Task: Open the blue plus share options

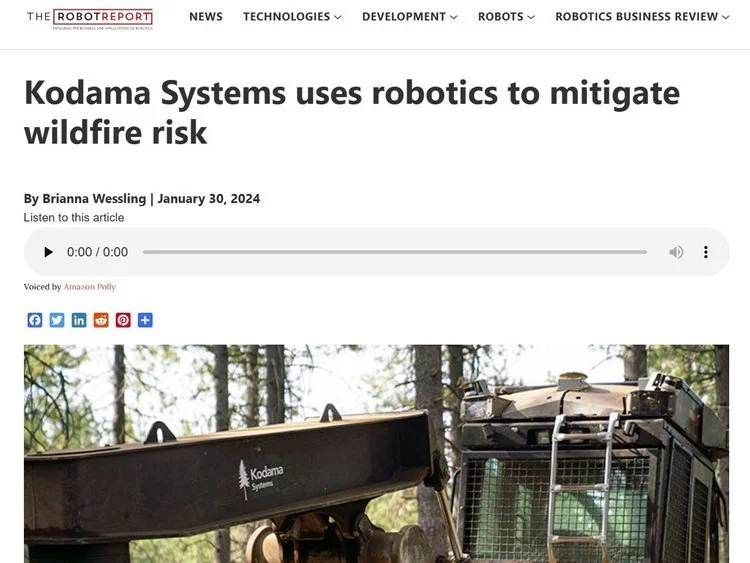Action: click(x=145, y=320)
